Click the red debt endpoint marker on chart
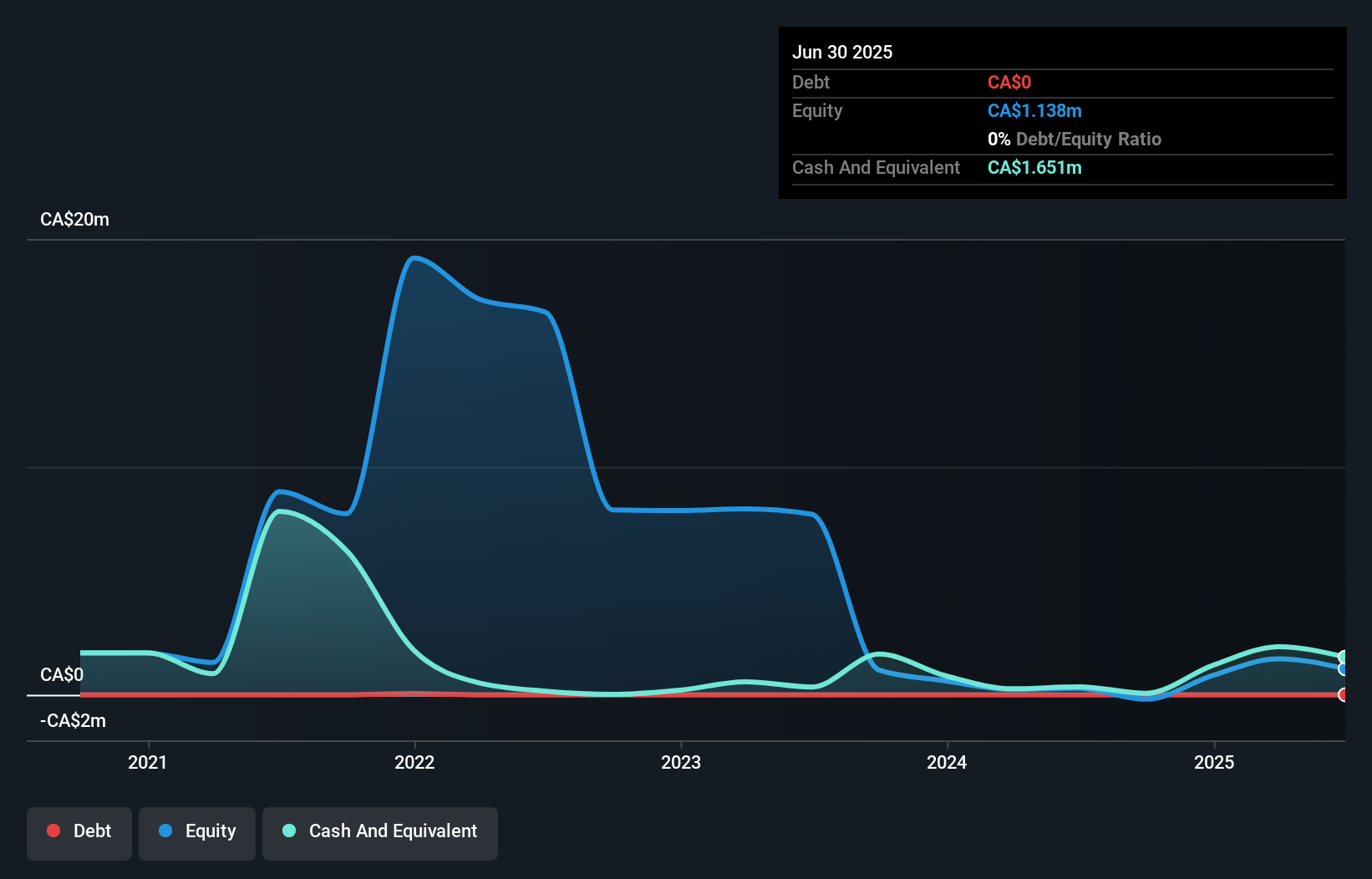This screenshot has width=1372, height=879. [1342, 694]
